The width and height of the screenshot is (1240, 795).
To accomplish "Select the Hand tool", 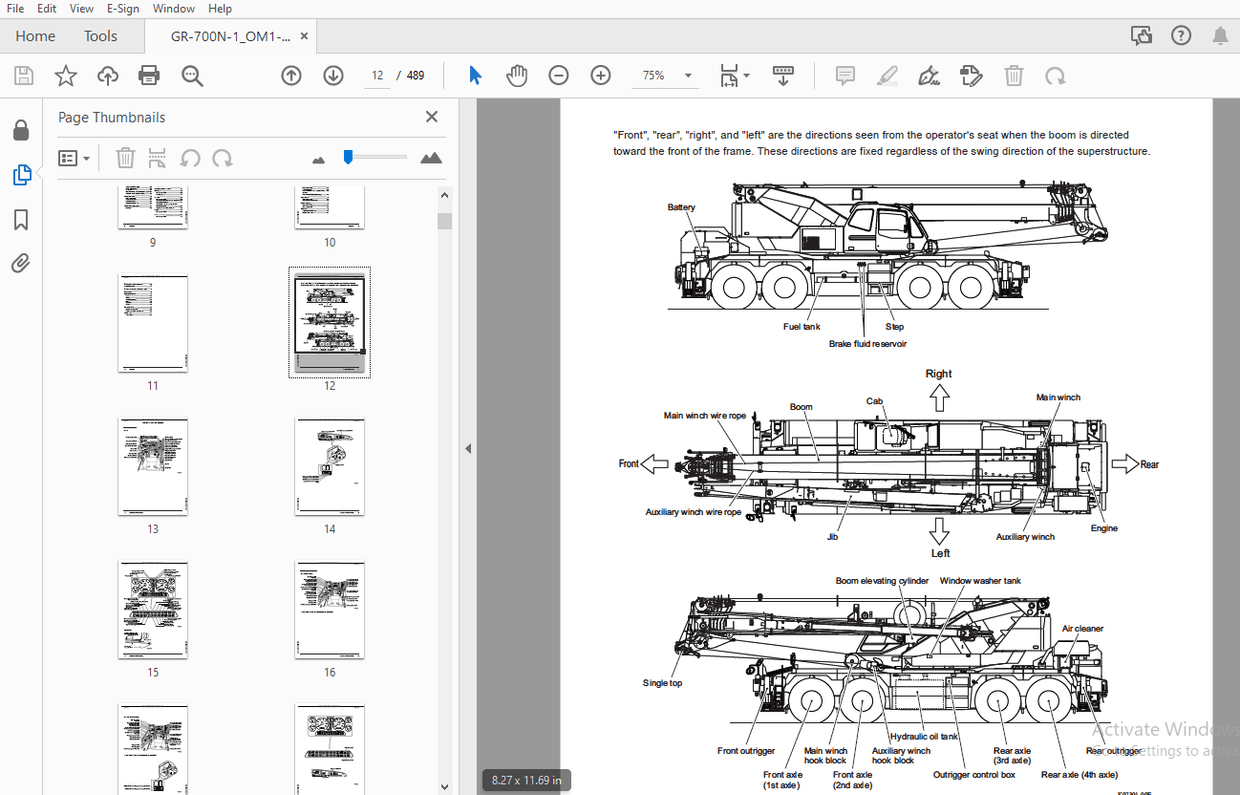I will (x=516, y=75).
